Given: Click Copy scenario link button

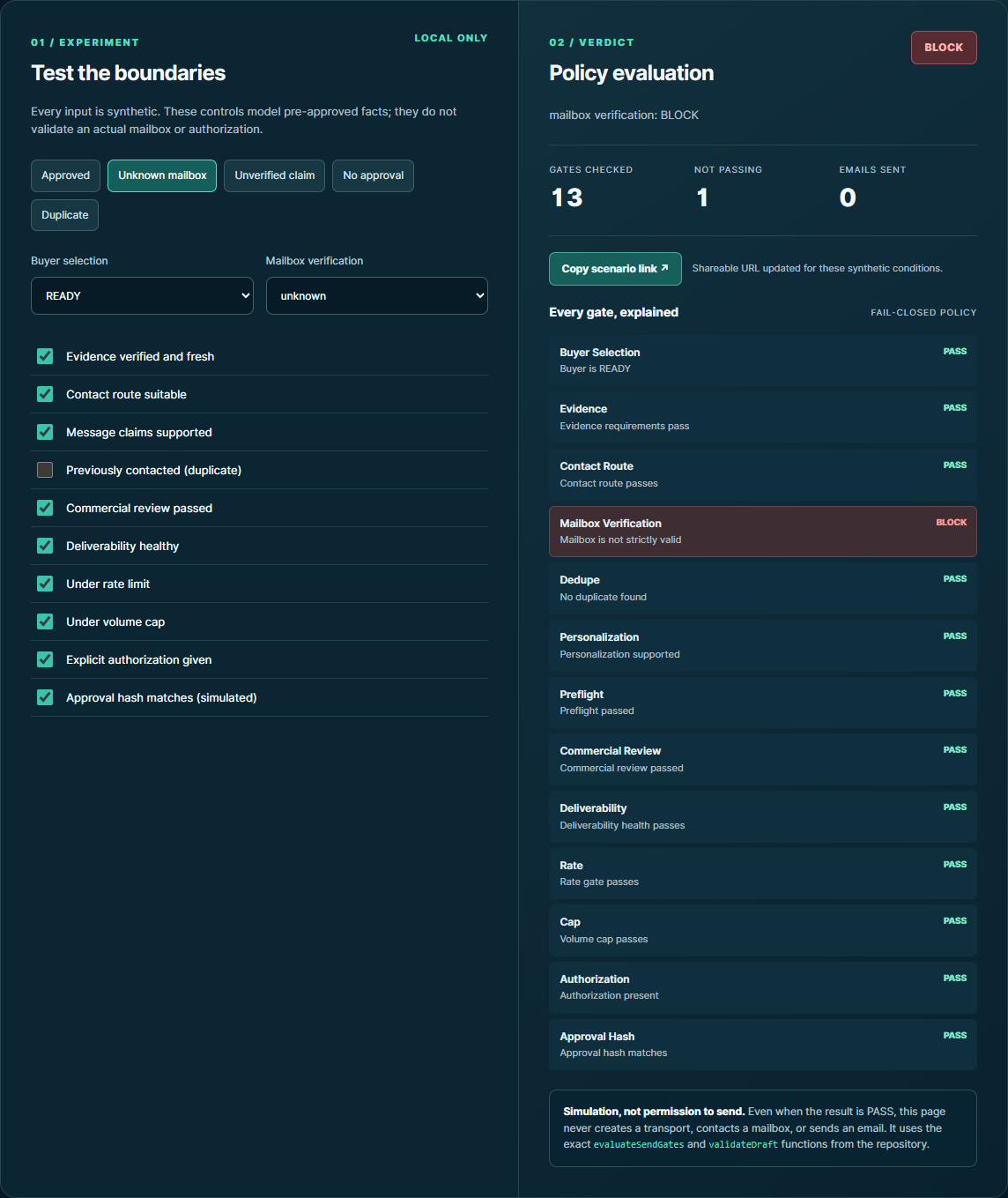Looking at the screenshot, I should (615, 269).
